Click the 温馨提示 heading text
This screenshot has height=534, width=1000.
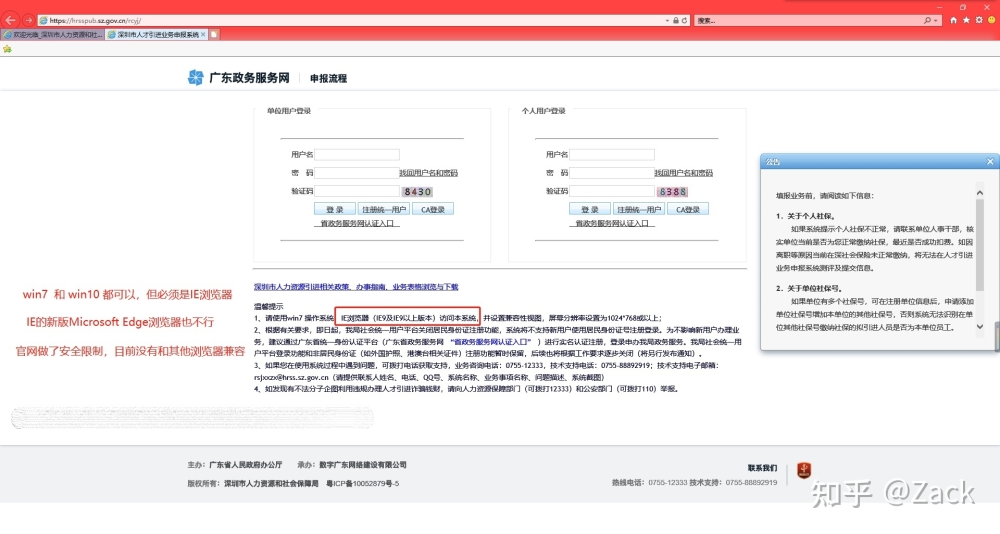pos(268,306)
